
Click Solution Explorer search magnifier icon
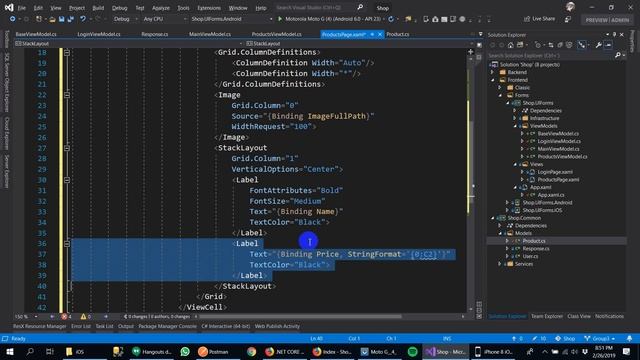618,55
